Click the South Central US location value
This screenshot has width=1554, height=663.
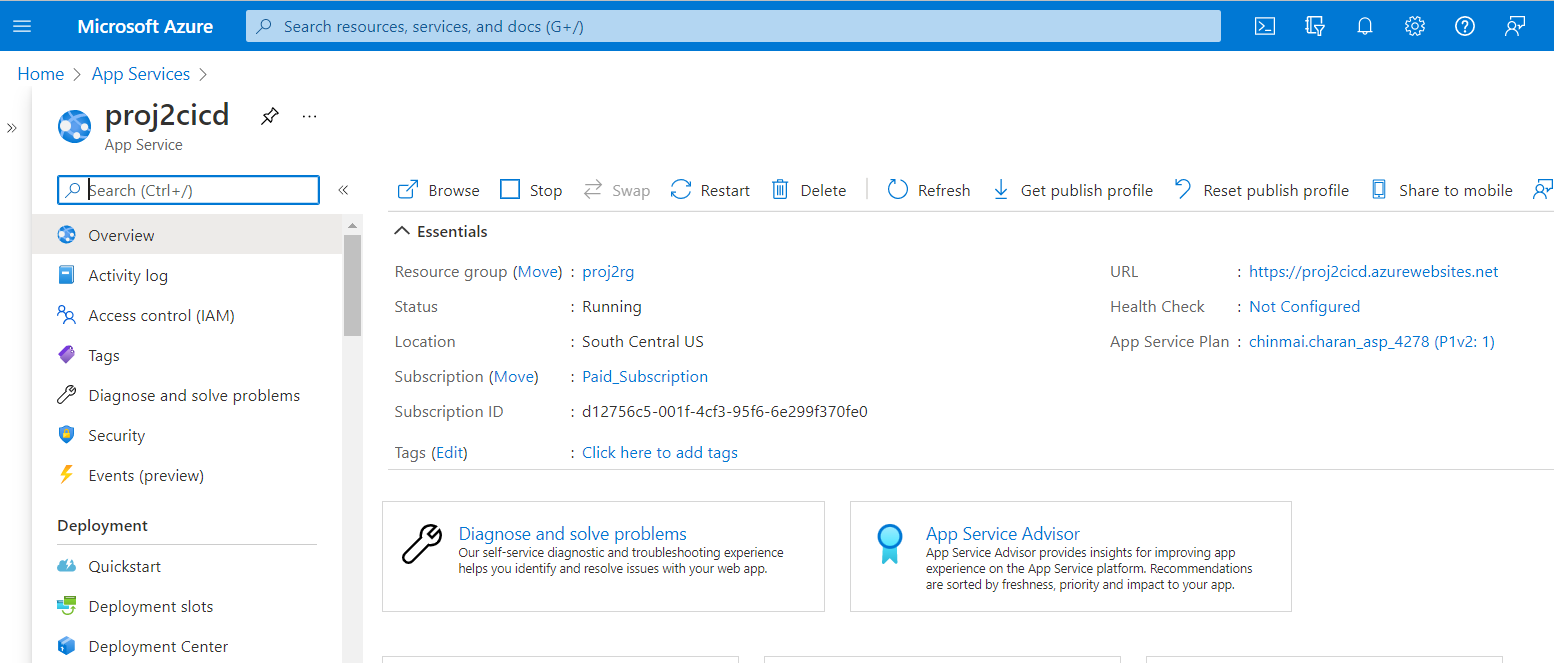coord(643,341)
